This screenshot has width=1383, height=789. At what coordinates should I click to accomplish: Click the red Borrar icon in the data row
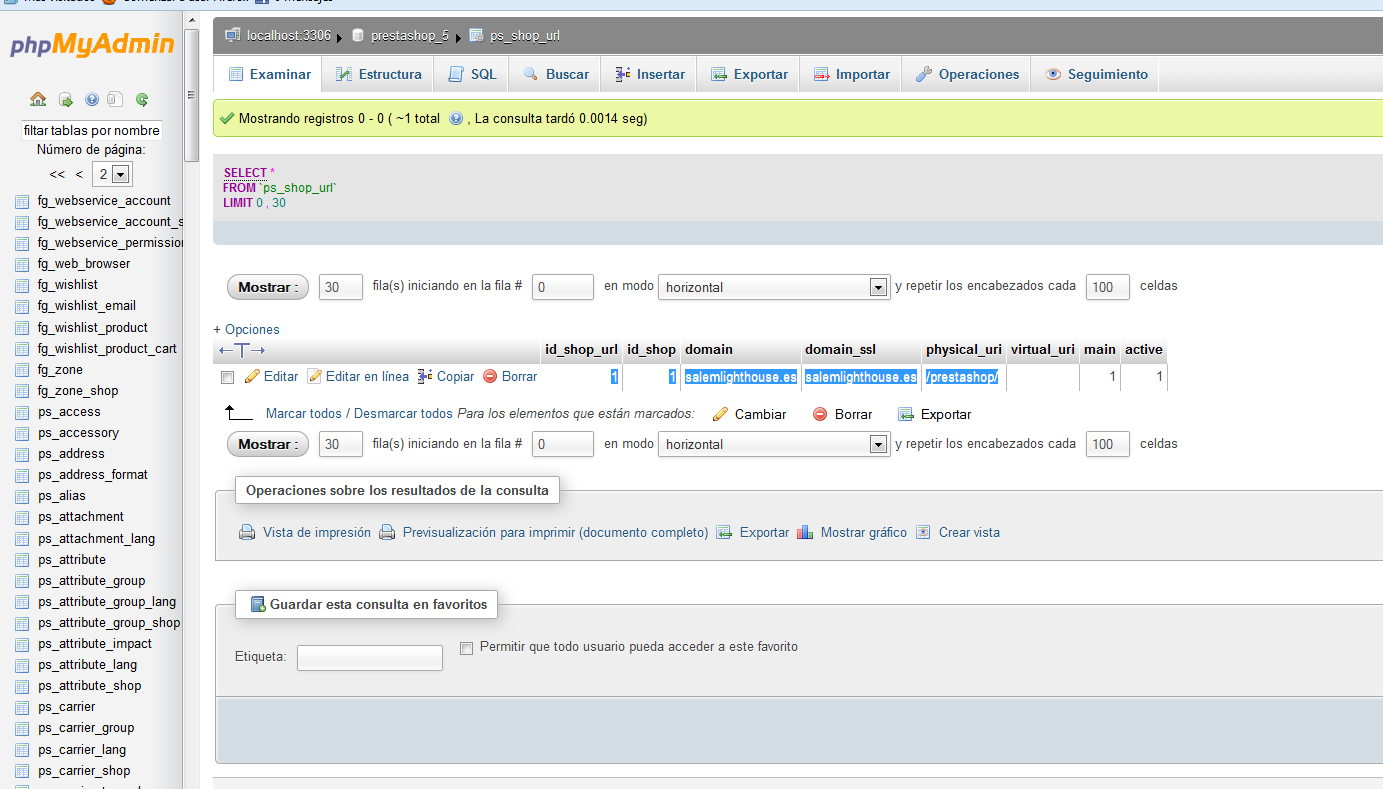pyautogui.click(x=490, y=376)
